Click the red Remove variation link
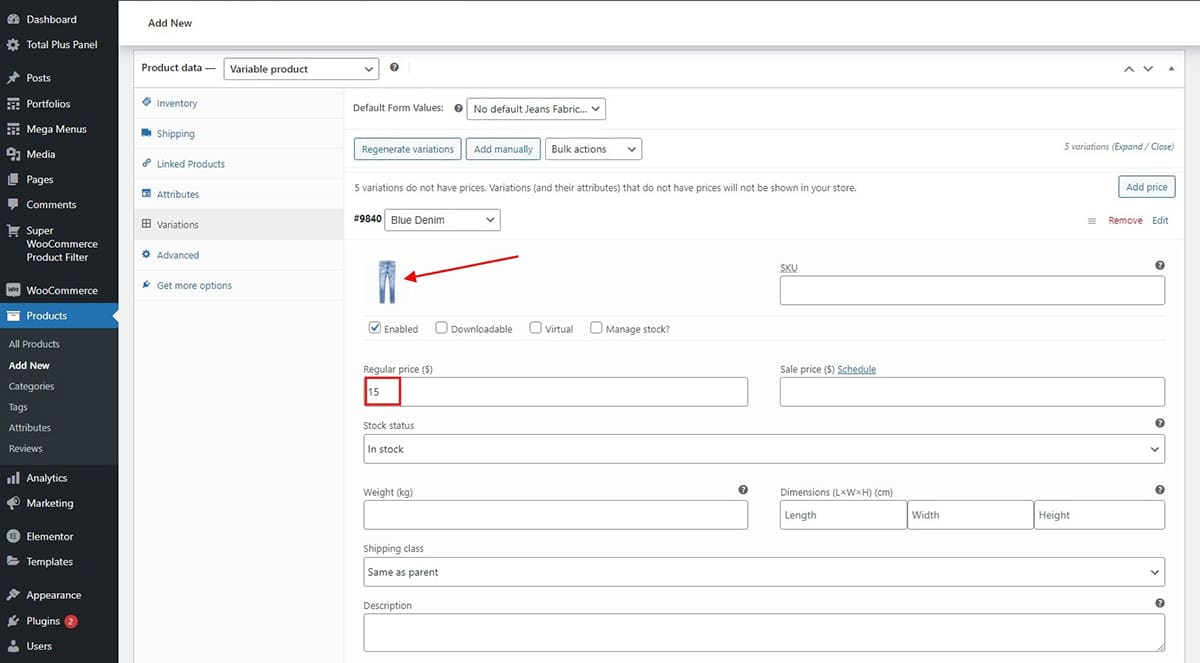 1125,221
